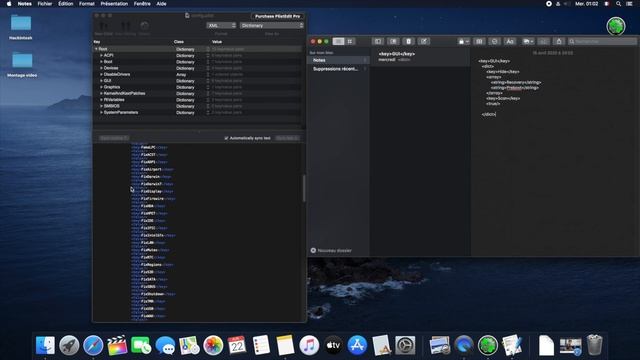
Task: Click Nouveau dossier button
Action: tap(331, 250)
